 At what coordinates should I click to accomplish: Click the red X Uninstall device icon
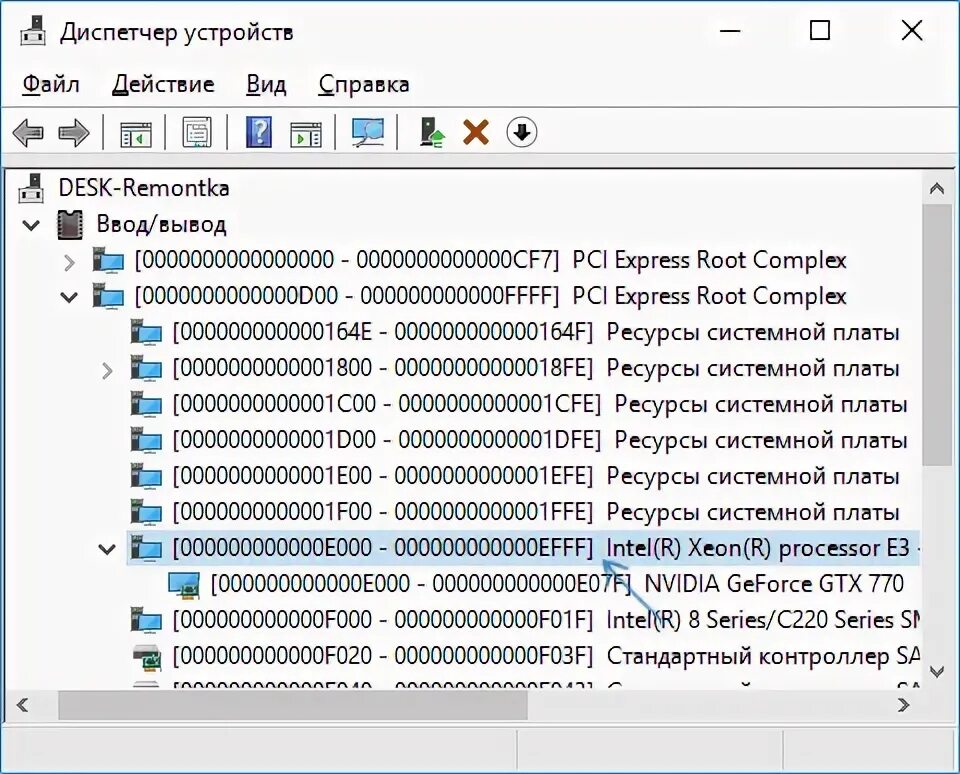point(476,132)
